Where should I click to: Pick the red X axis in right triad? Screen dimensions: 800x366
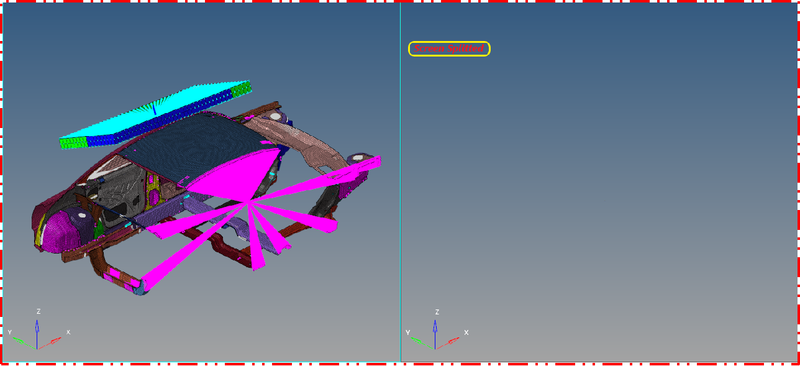tap(447, 343)
